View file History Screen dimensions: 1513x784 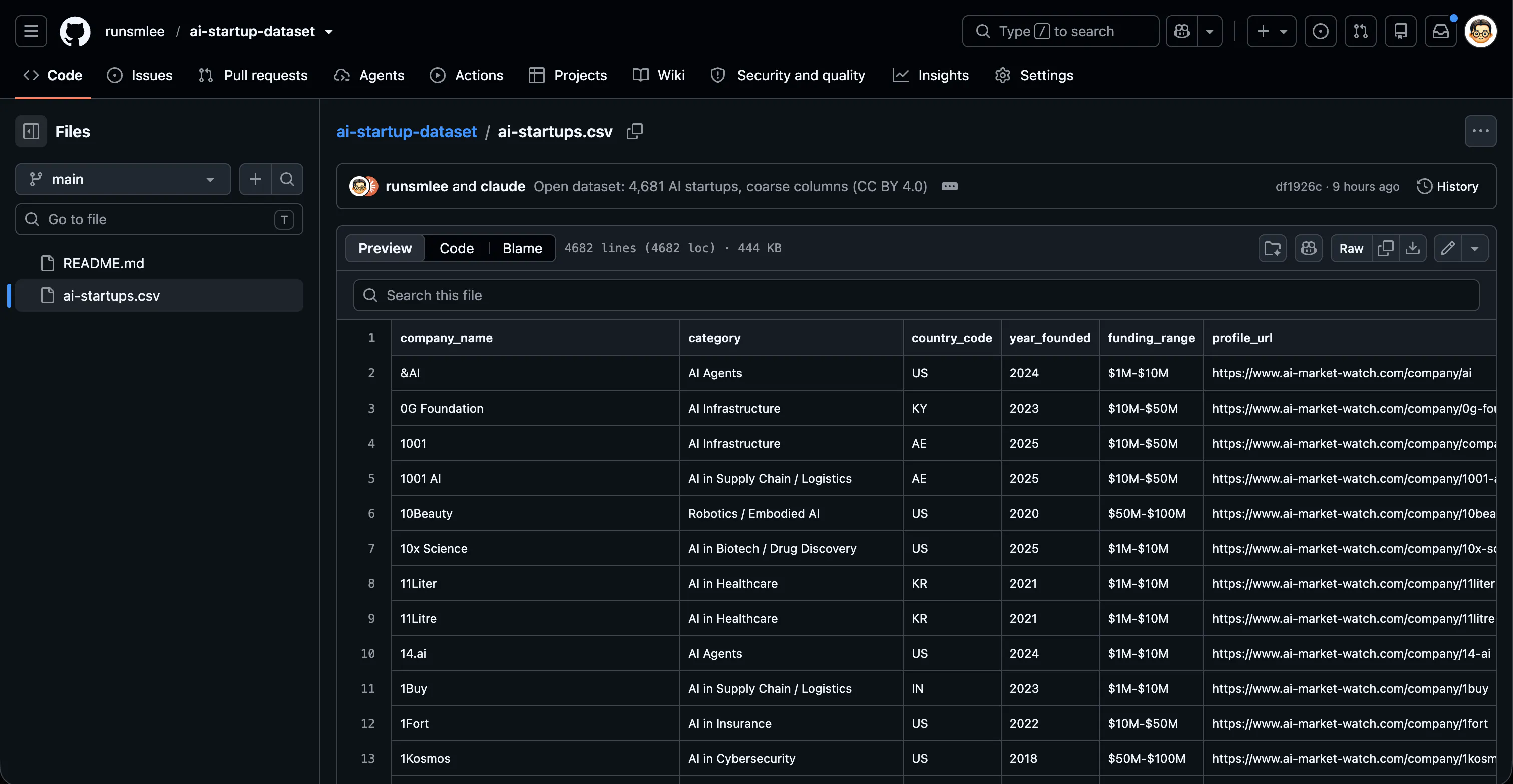click(1447, 186)
